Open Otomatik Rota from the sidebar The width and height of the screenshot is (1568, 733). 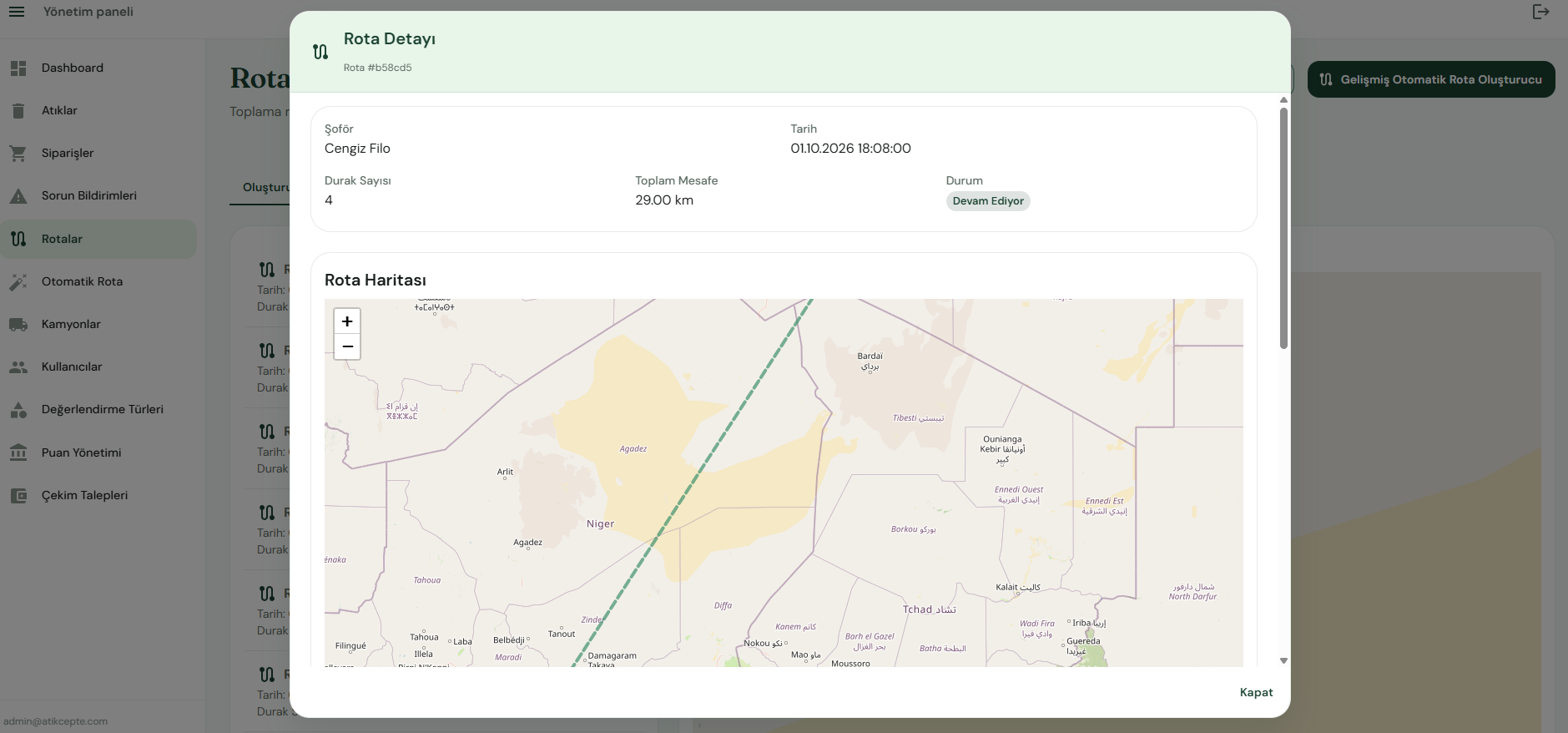98,282
